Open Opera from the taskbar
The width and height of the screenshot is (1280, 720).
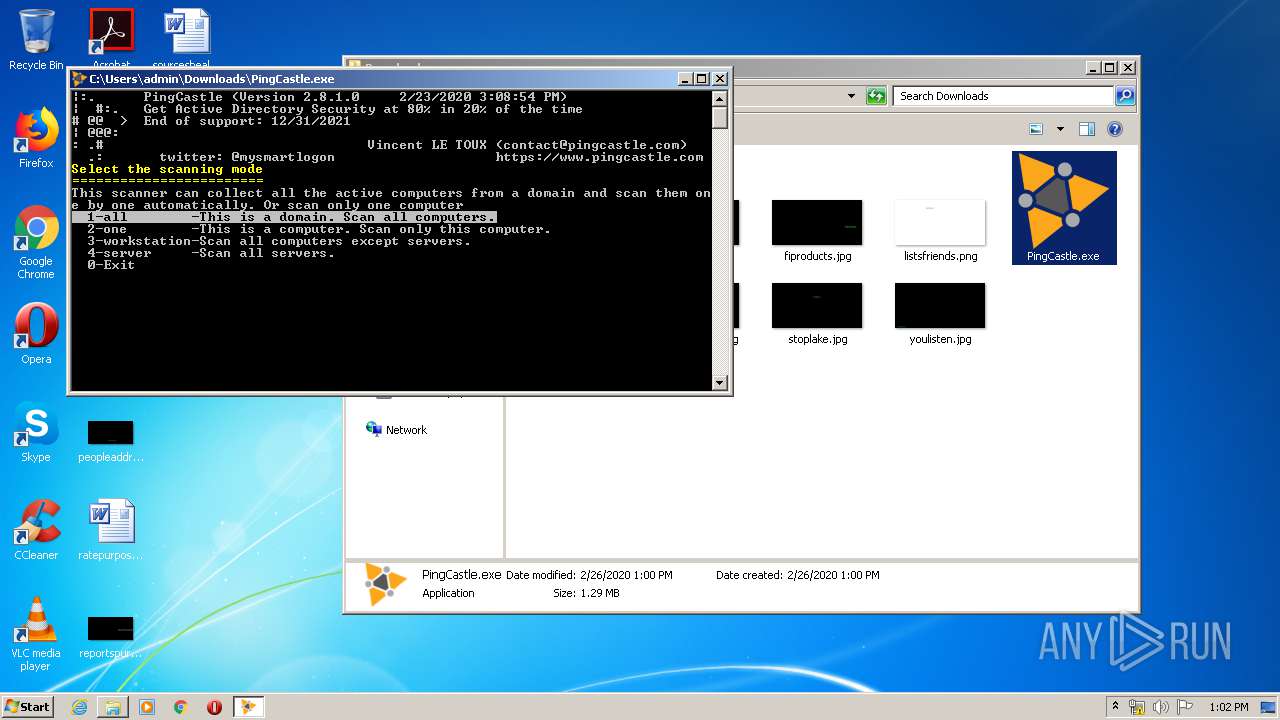coord(214,707)
